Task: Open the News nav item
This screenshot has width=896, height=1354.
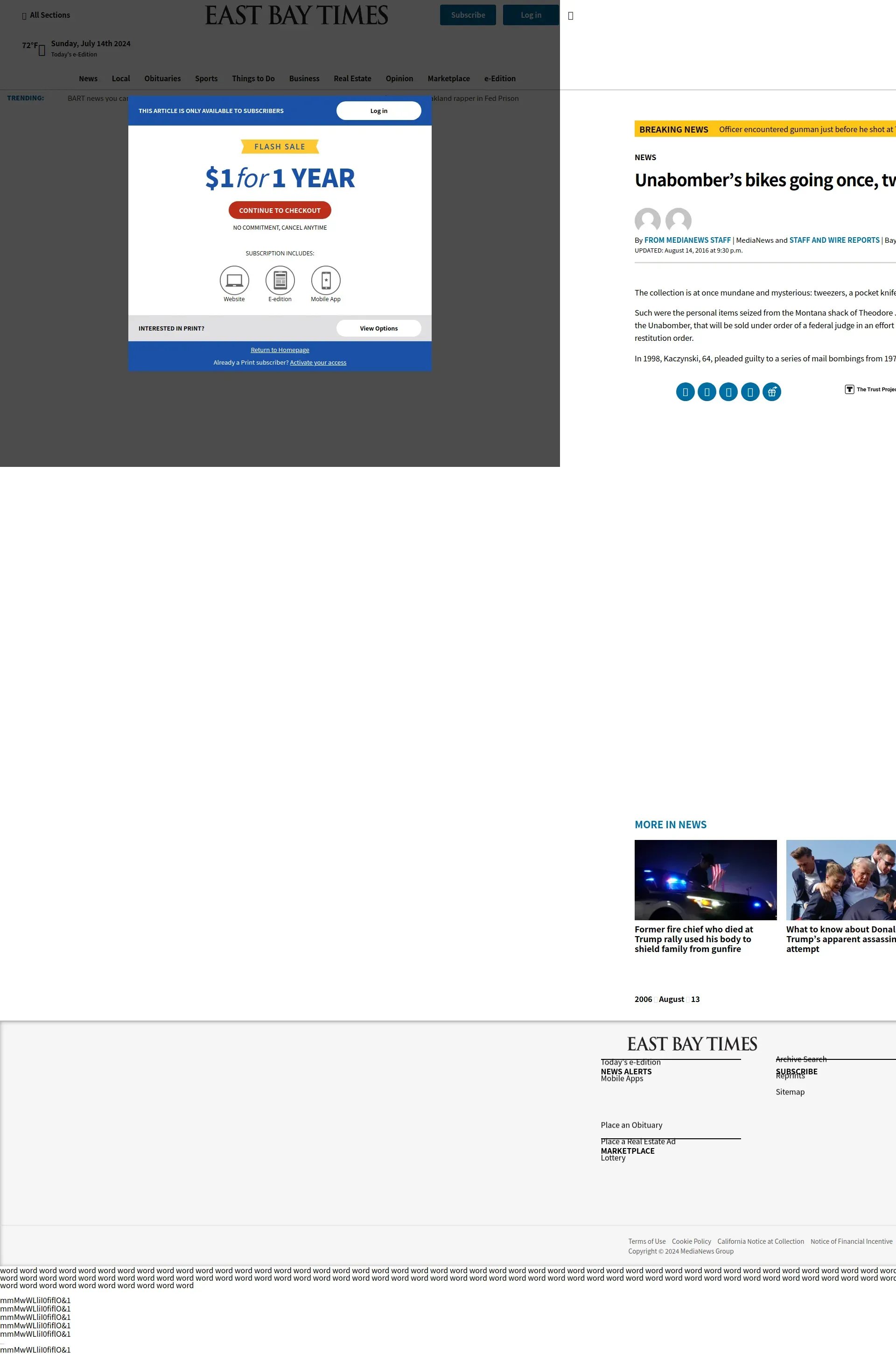Action: pyautogui.click(x=88, y=78)
